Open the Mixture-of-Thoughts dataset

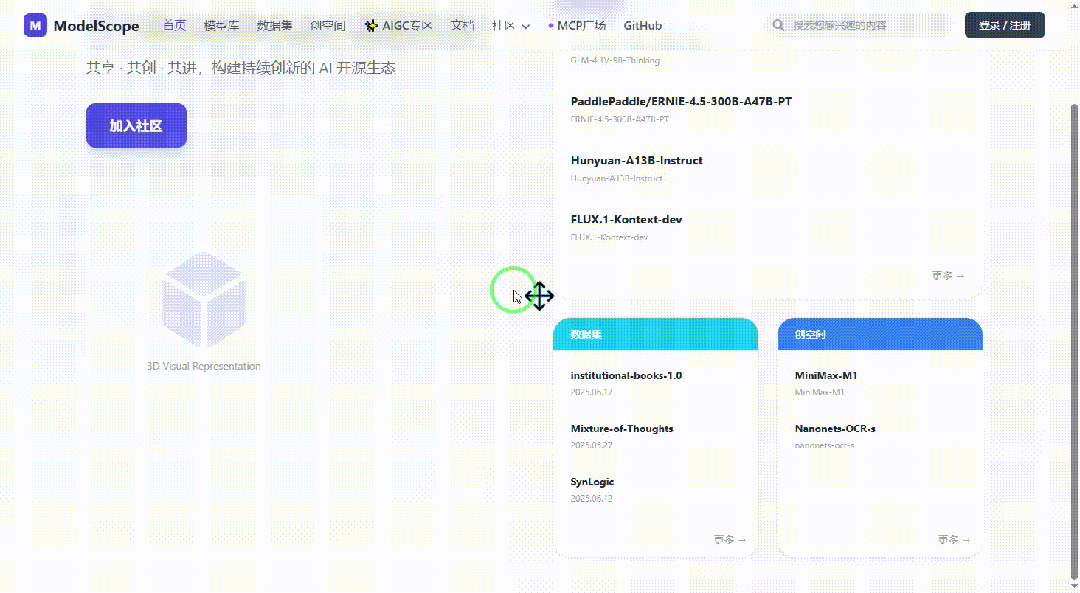(622, 428)
